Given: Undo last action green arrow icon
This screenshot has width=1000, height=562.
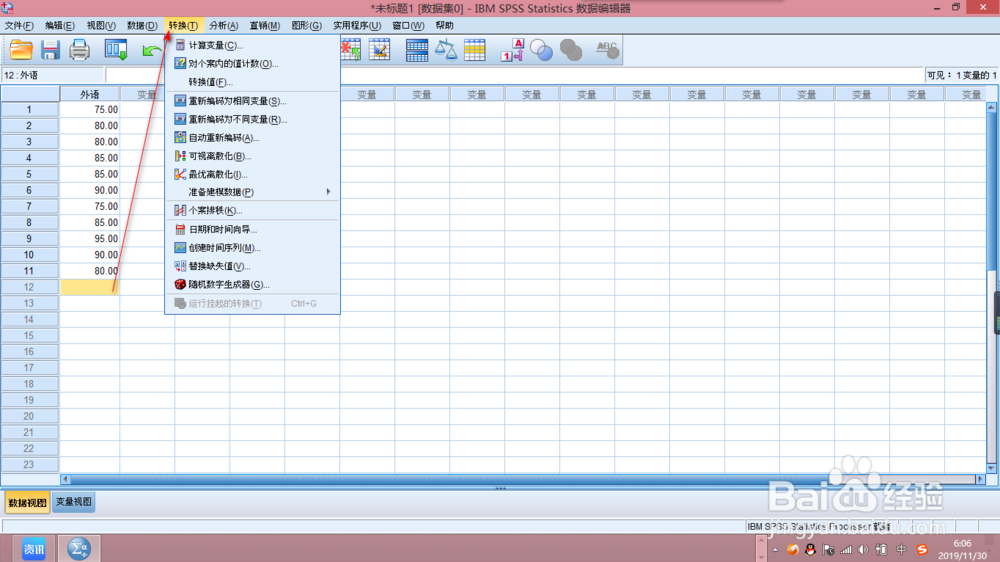Looking at the screenshot, I should tap(151, 50).
